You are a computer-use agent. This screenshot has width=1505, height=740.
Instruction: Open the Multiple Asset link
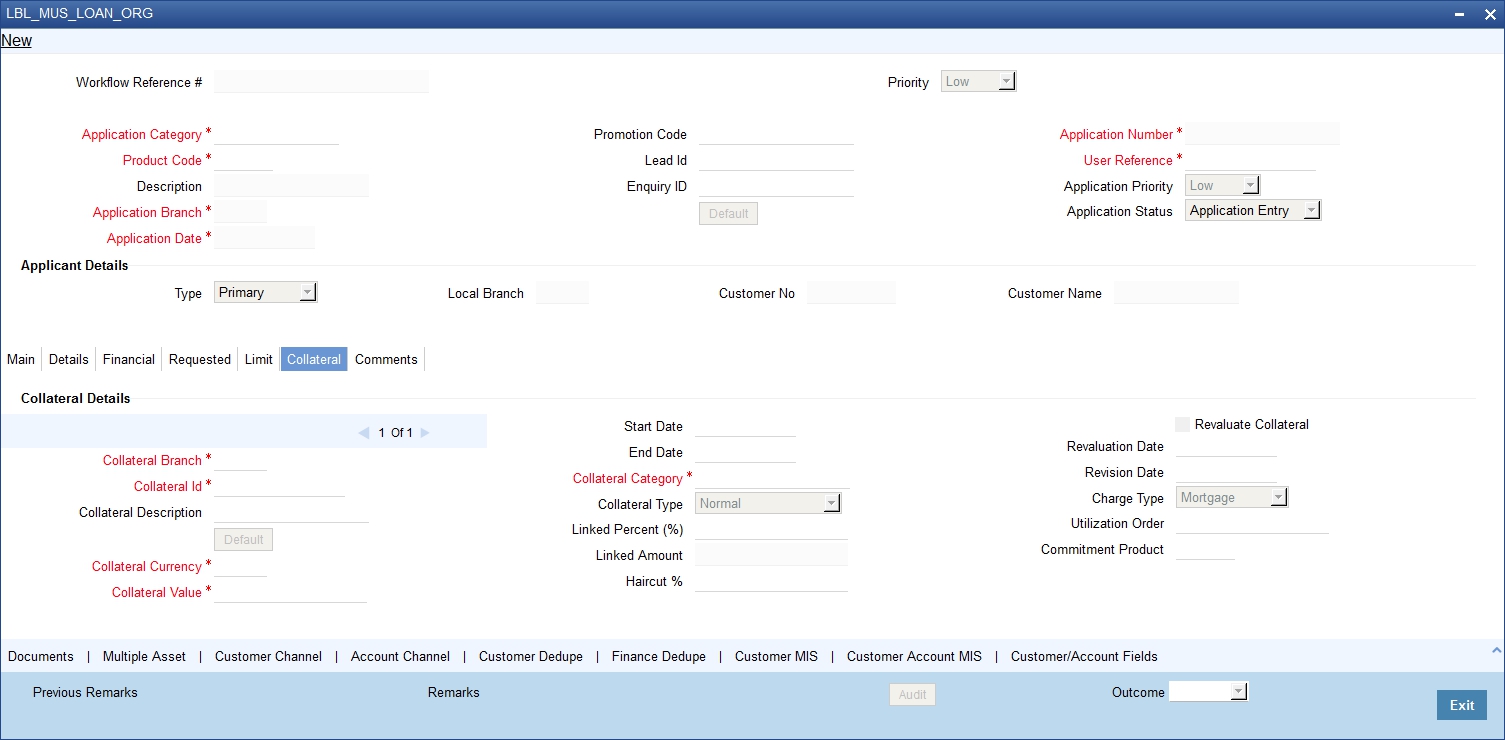pos(144,657)
